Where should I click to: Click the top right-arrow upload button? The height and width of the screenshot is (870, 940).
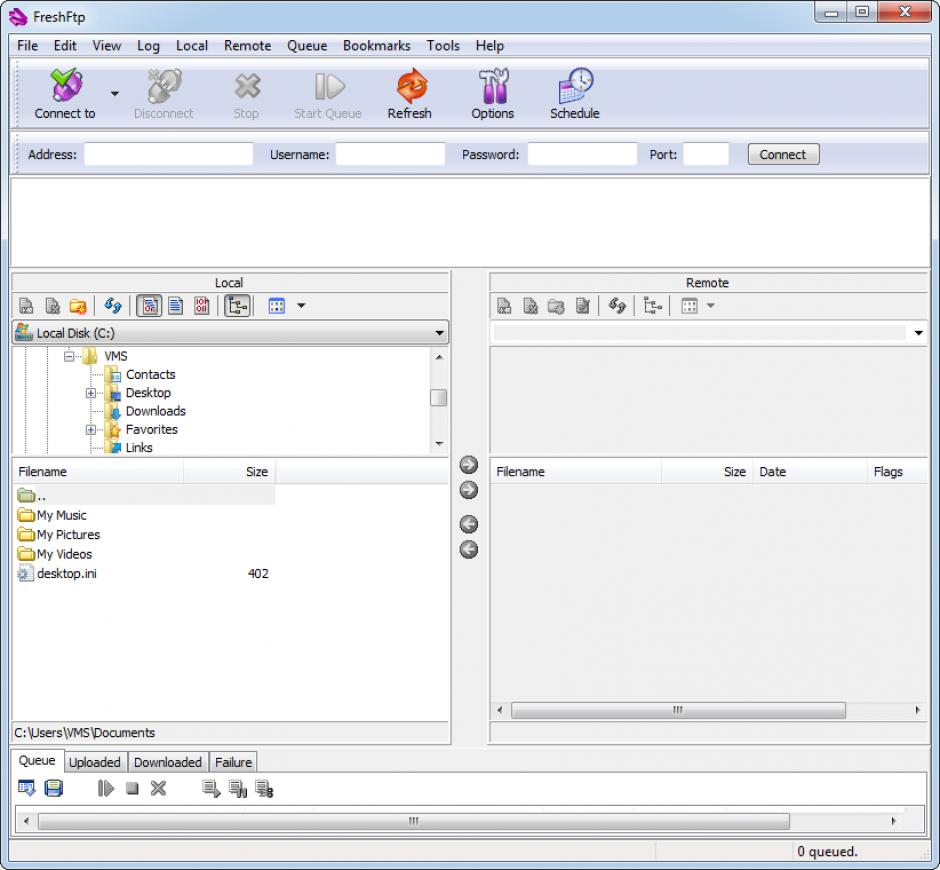pyautogui.click(x=469, y=465)
